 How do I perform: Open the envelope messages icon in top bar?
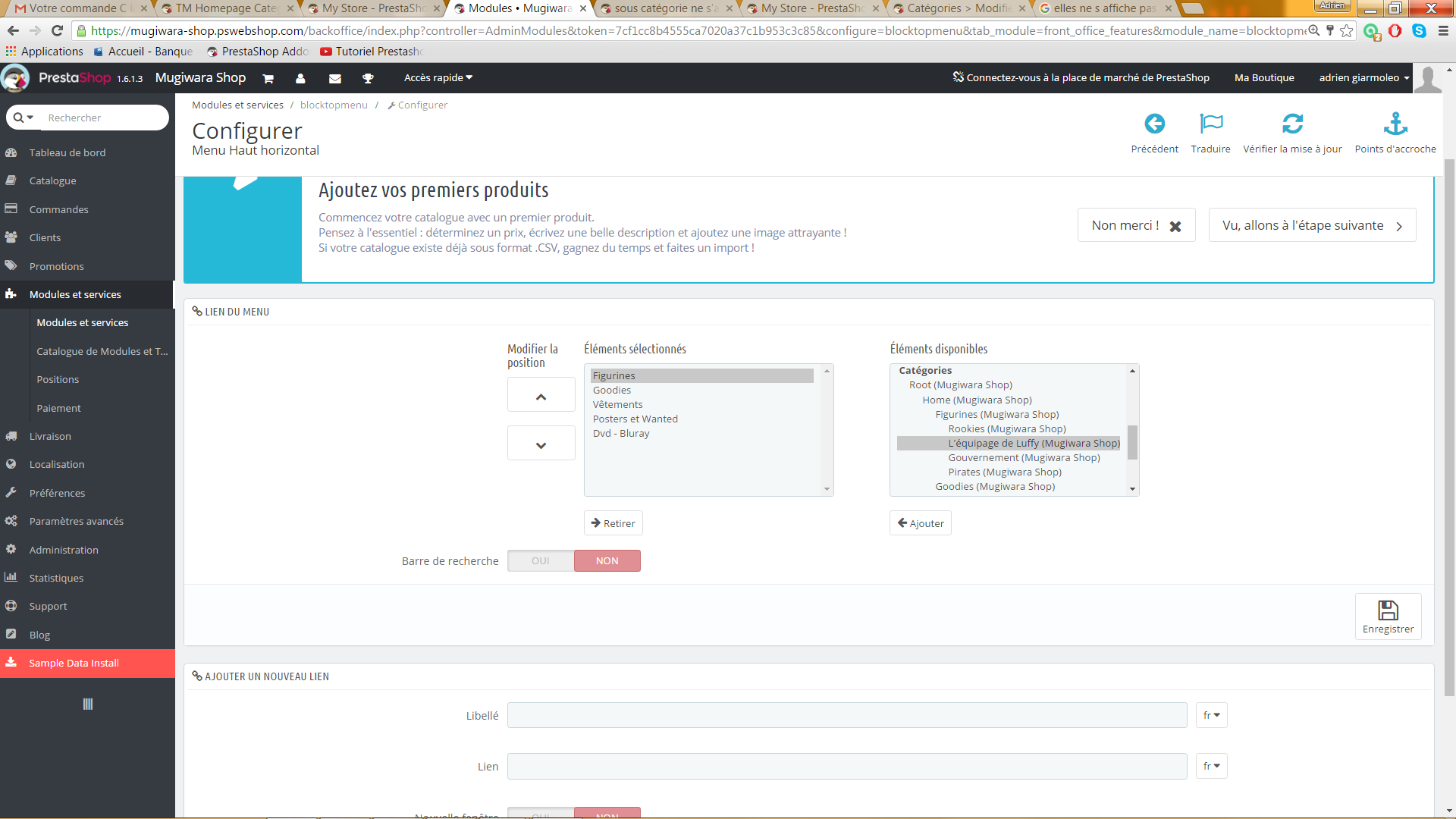tap(334, 78)
